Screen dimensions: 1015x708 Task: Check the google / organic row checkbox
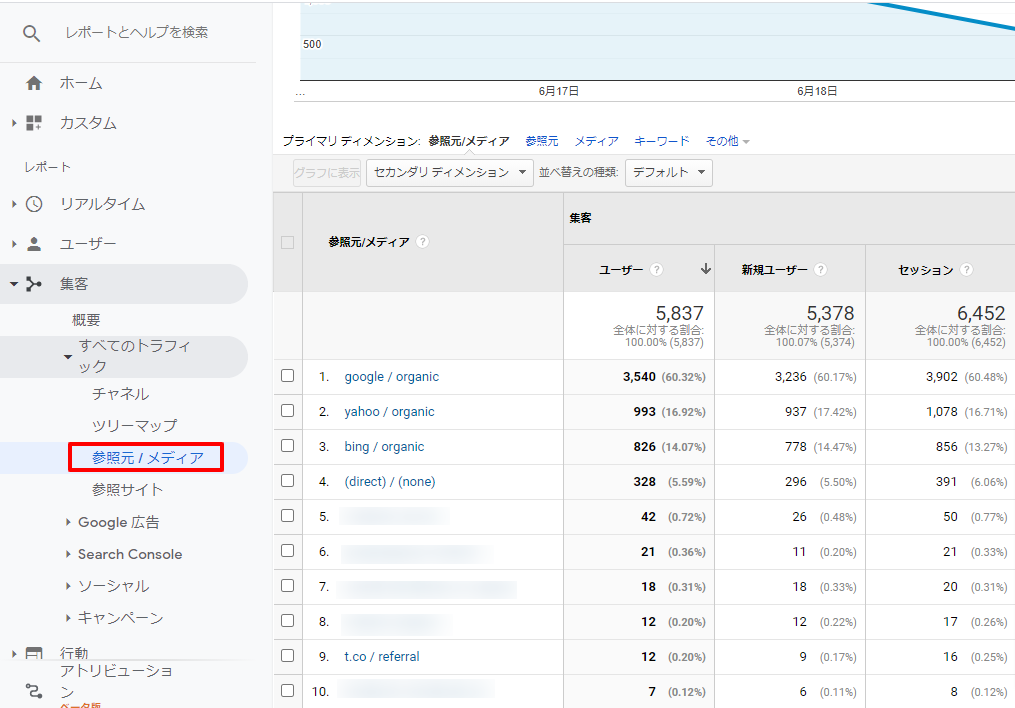coord(288,376)
